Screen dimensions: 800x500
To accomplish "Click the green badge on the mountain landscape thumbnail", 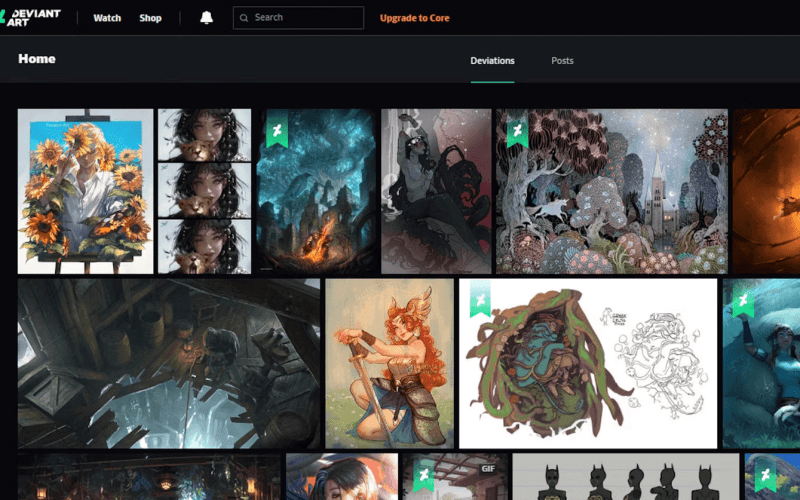I will [x=765, y=474].
